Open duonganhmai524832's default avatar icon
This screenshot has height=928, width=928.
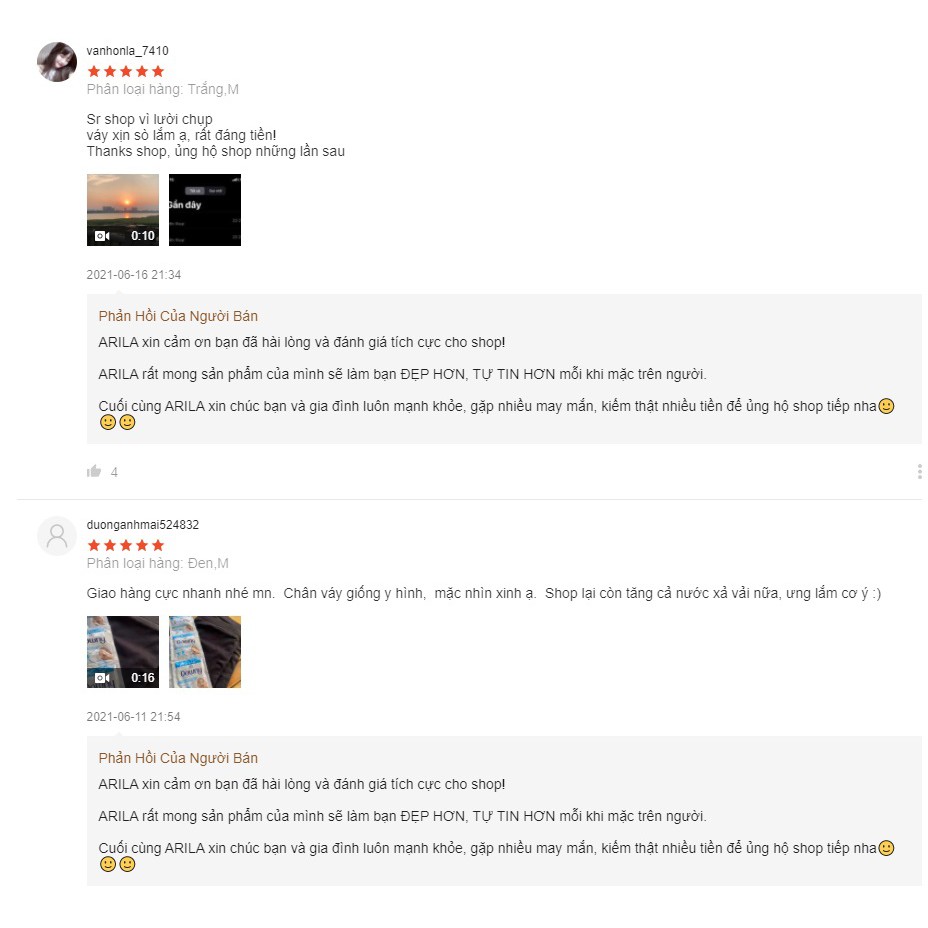tap(57, 536)
